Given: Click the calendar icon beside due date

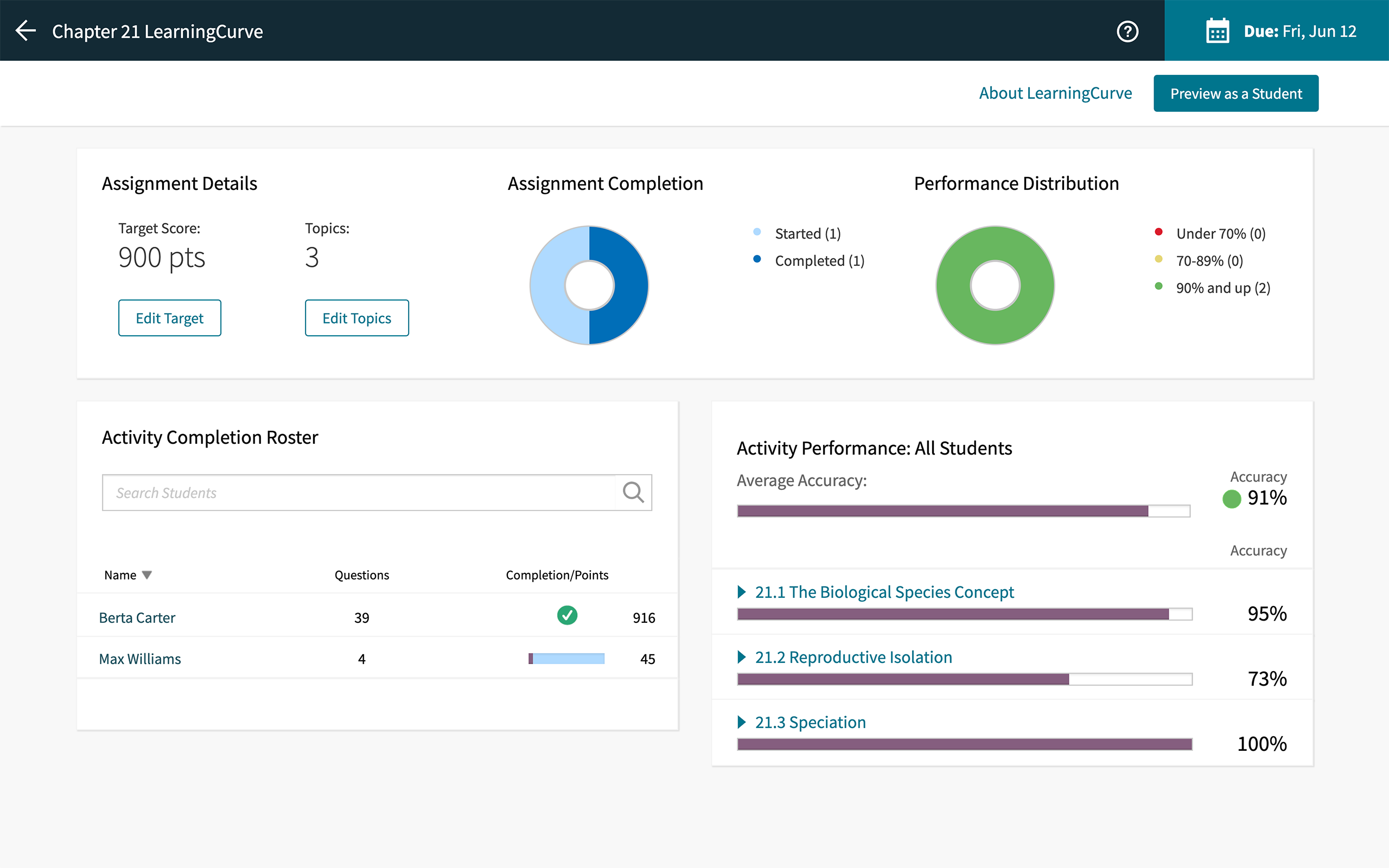Looking at the screenshot, I should [1218, 31].
